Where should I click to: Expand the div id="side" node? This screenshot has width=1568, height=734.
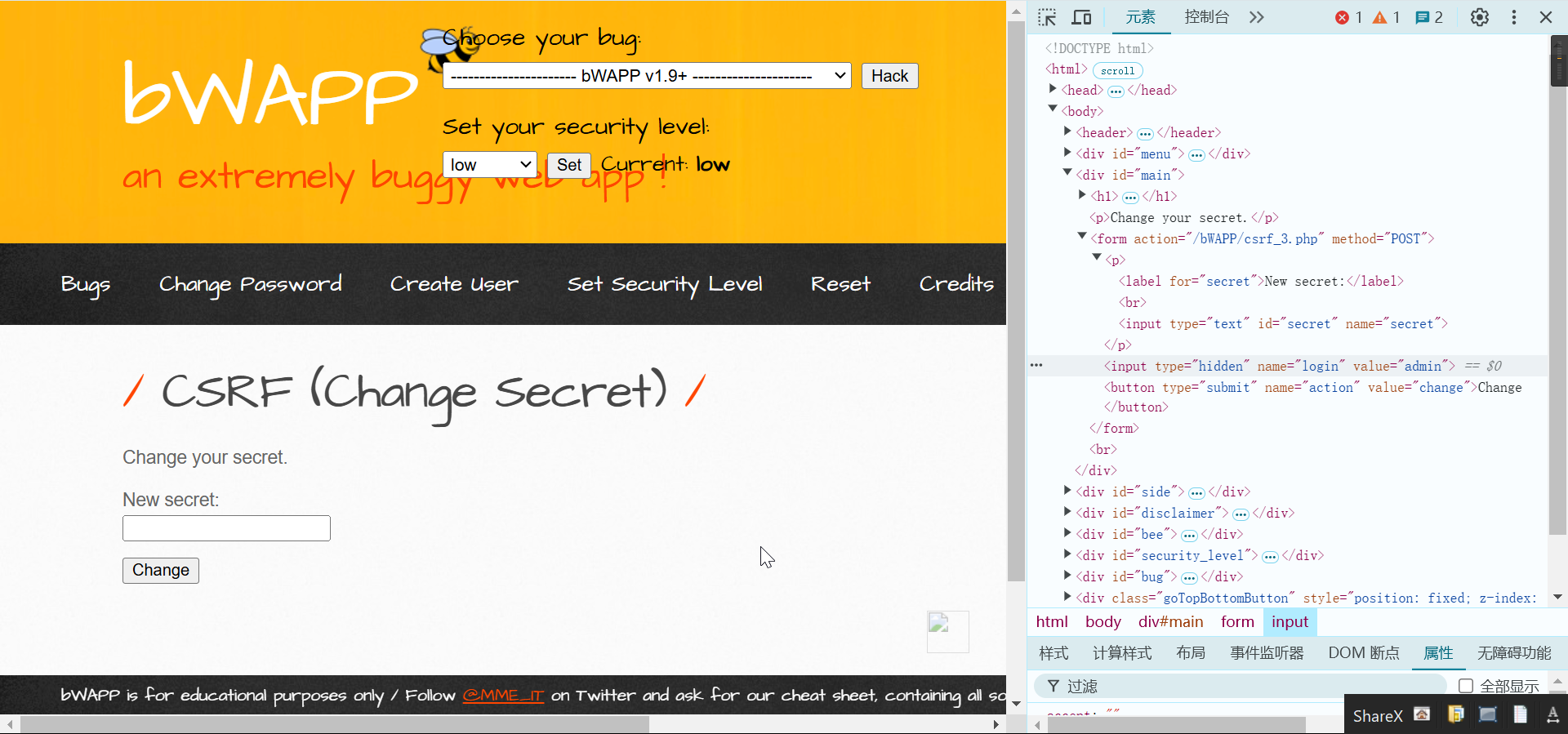click(1067, 491)
